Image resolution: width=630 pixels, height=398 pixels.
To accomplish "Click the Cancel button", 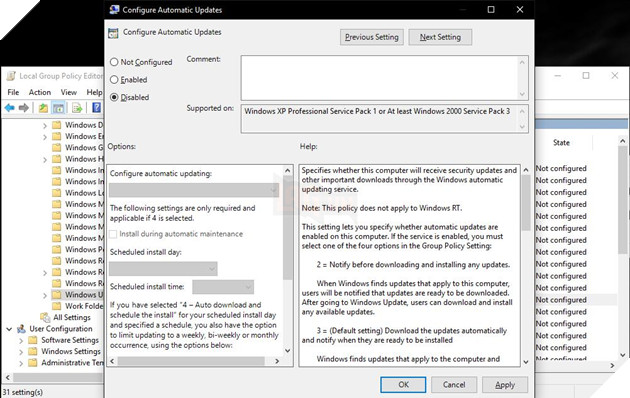I will 454,385.
